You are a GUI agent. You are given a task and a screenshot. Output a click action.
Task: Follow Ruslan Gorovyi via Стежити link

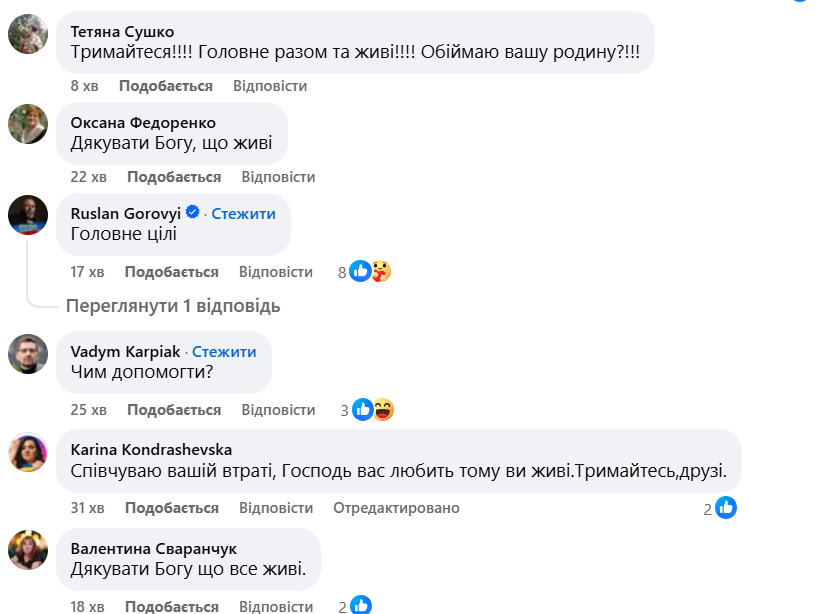243,213
